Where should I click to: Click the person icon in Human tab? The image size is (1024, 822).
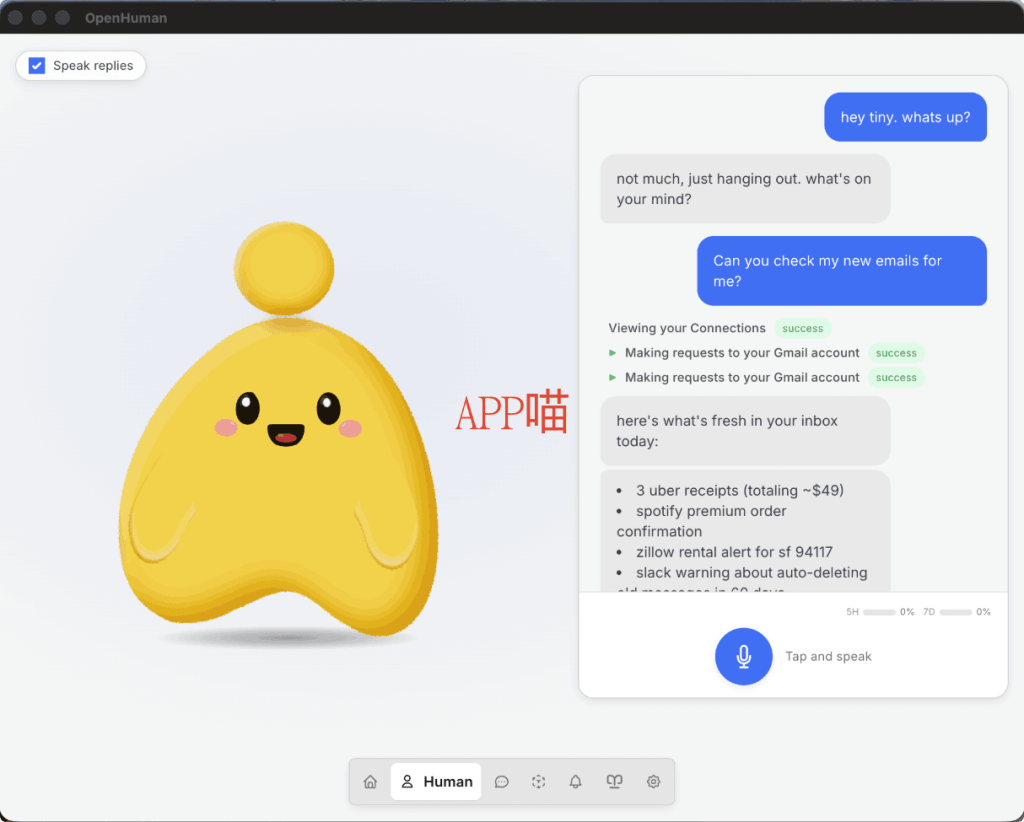(x=407, y=782)
